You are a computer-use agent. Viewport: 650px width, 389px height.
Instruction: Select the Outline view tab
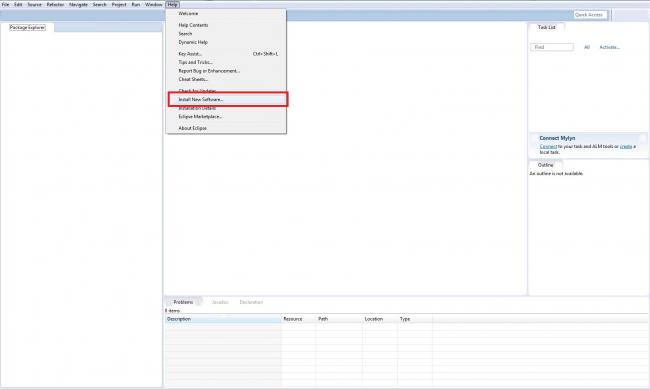coord(546,165)
